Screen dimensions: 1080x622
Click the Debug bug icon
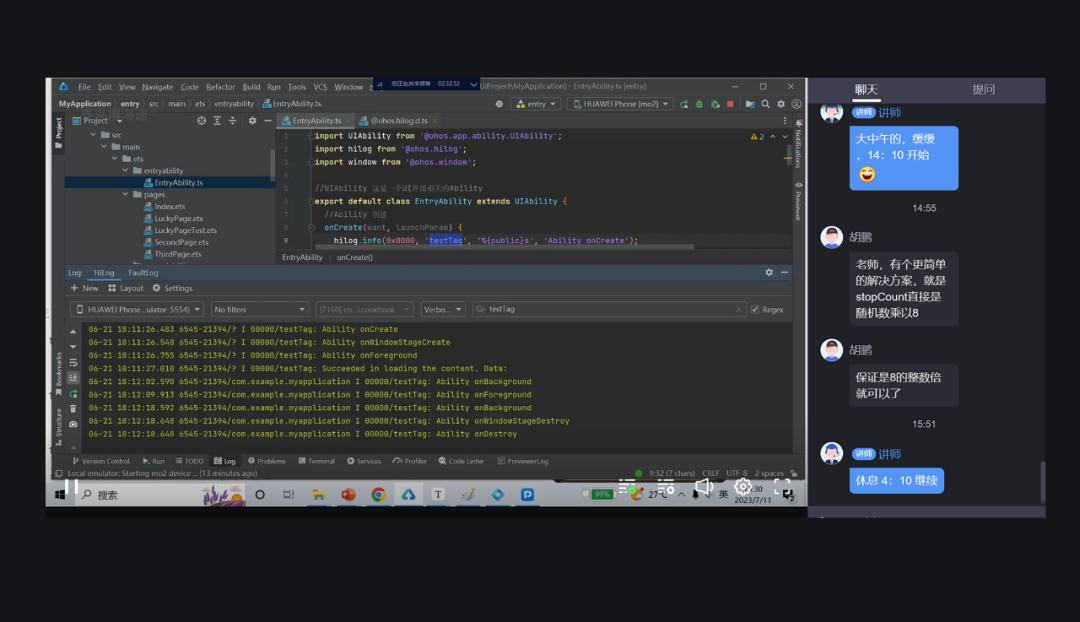click(x=699, y=104)
